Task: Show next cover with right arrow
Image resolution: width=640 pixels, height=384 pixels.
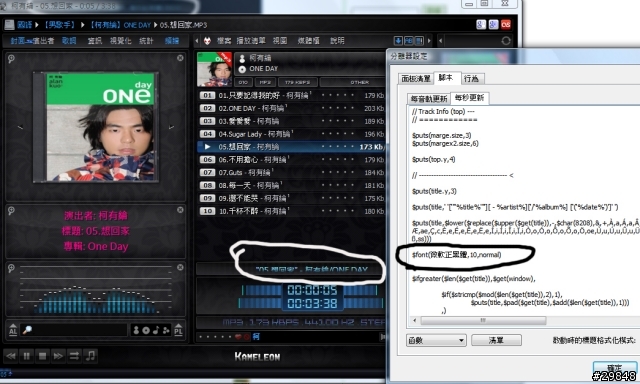Action: pos(171,127)
